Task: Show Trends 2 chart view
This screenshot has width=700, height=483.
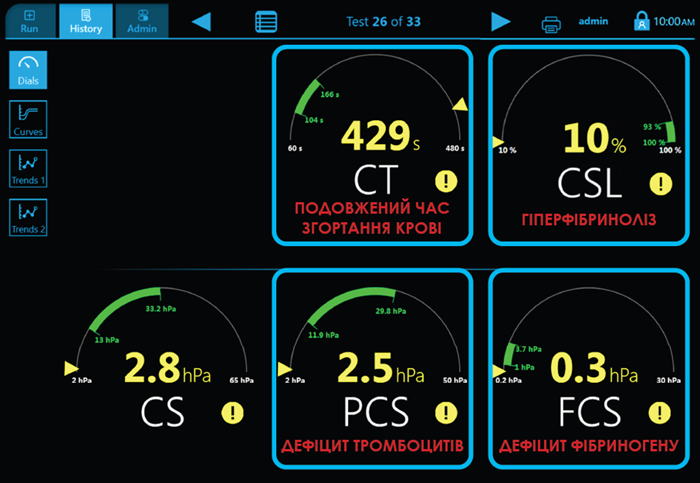Action: 29,217
